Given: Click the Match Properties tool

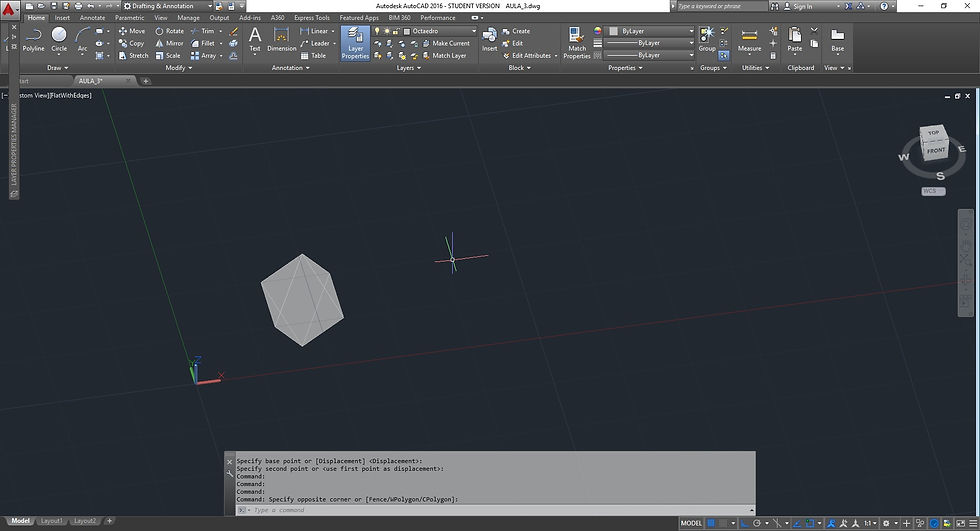Looking at the screenshot, I should [577, 42].
